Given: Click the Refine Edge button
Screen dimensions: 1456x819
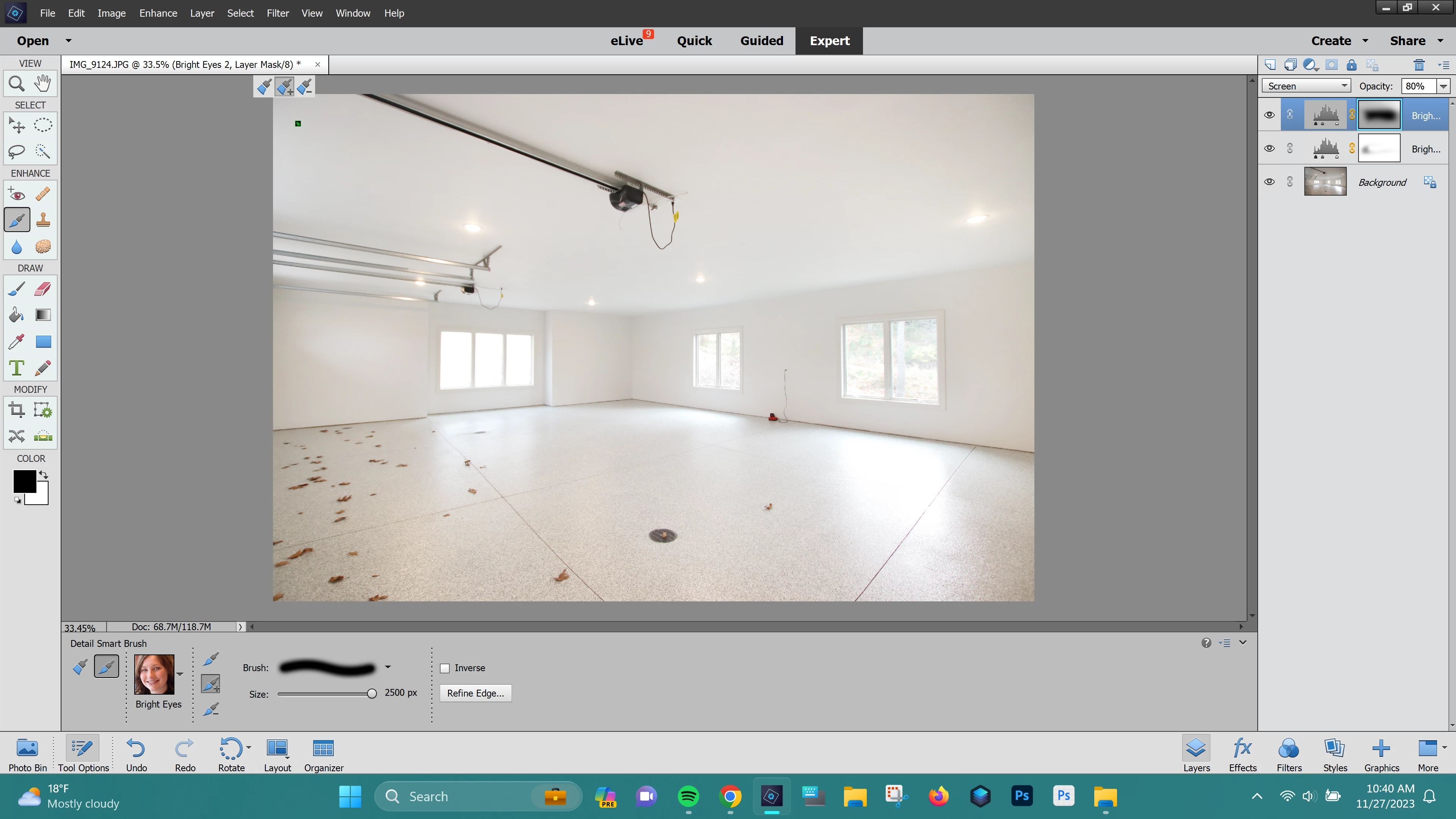Looking at the screenshot, I should 475,693.
